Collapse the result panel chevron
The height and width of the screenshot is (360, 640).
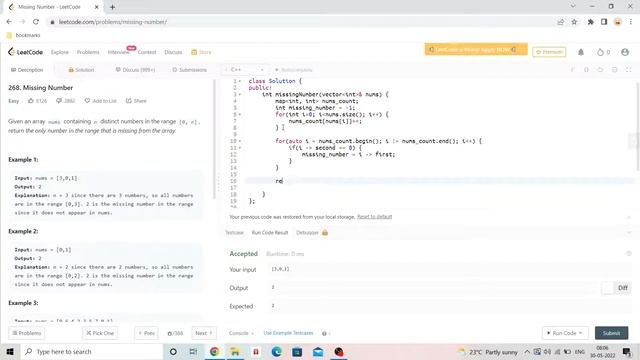tap(629, 233)
